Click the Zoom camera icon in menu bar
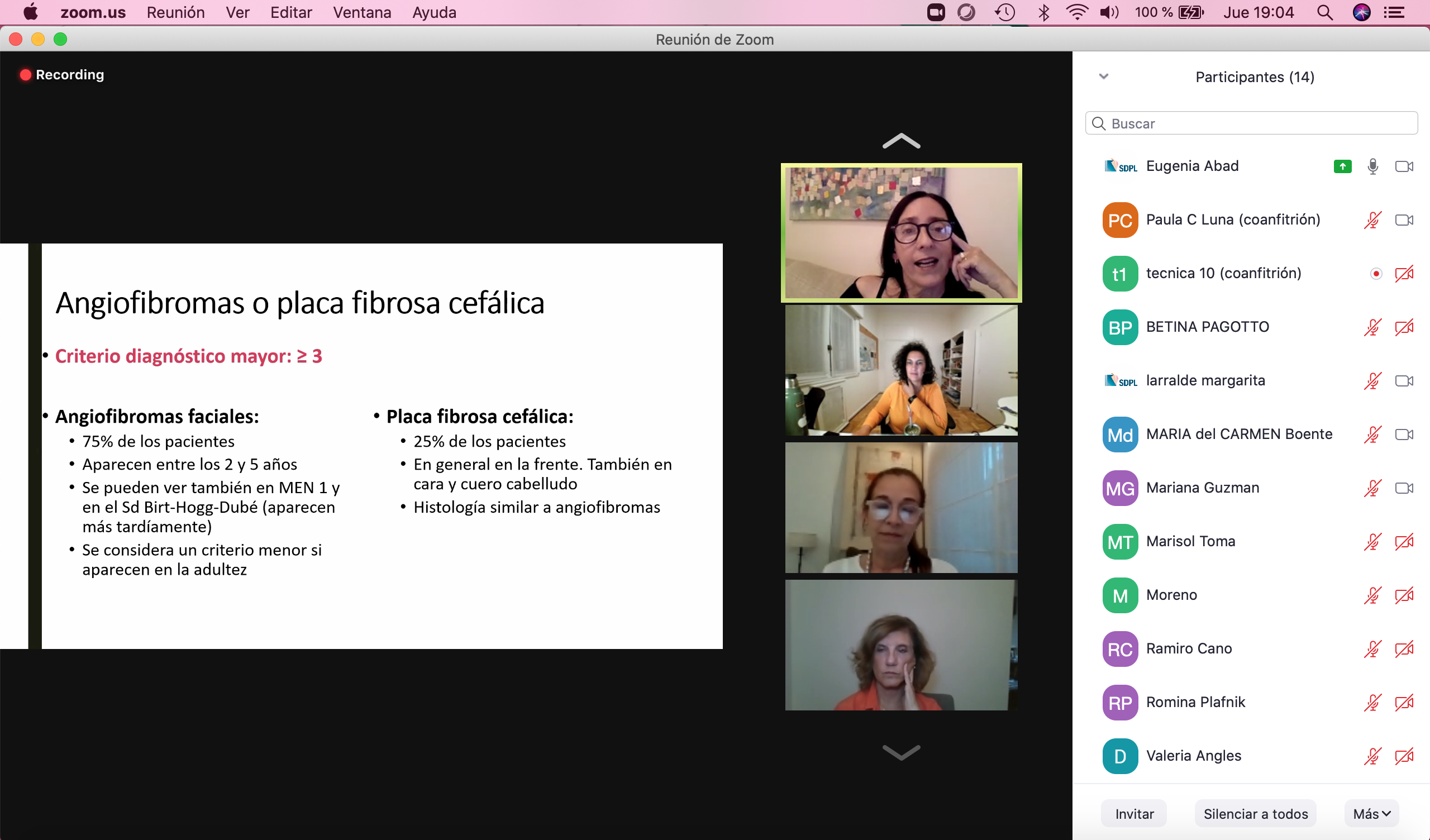1430x840 pixels. (x=936, y=12)
